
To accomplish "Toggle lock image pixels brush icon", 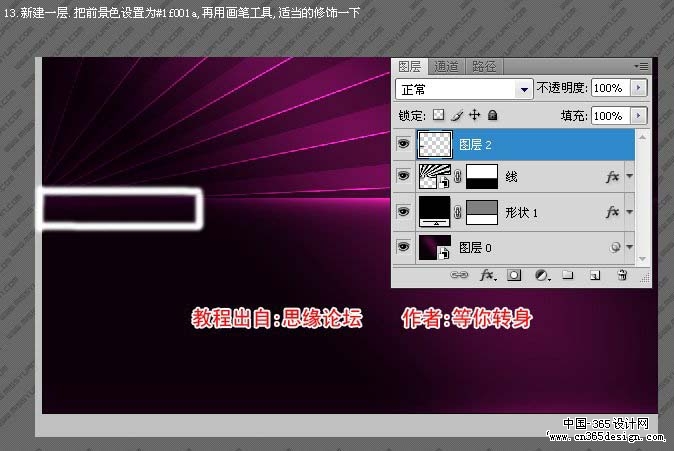I will click(x=457, y=115).
